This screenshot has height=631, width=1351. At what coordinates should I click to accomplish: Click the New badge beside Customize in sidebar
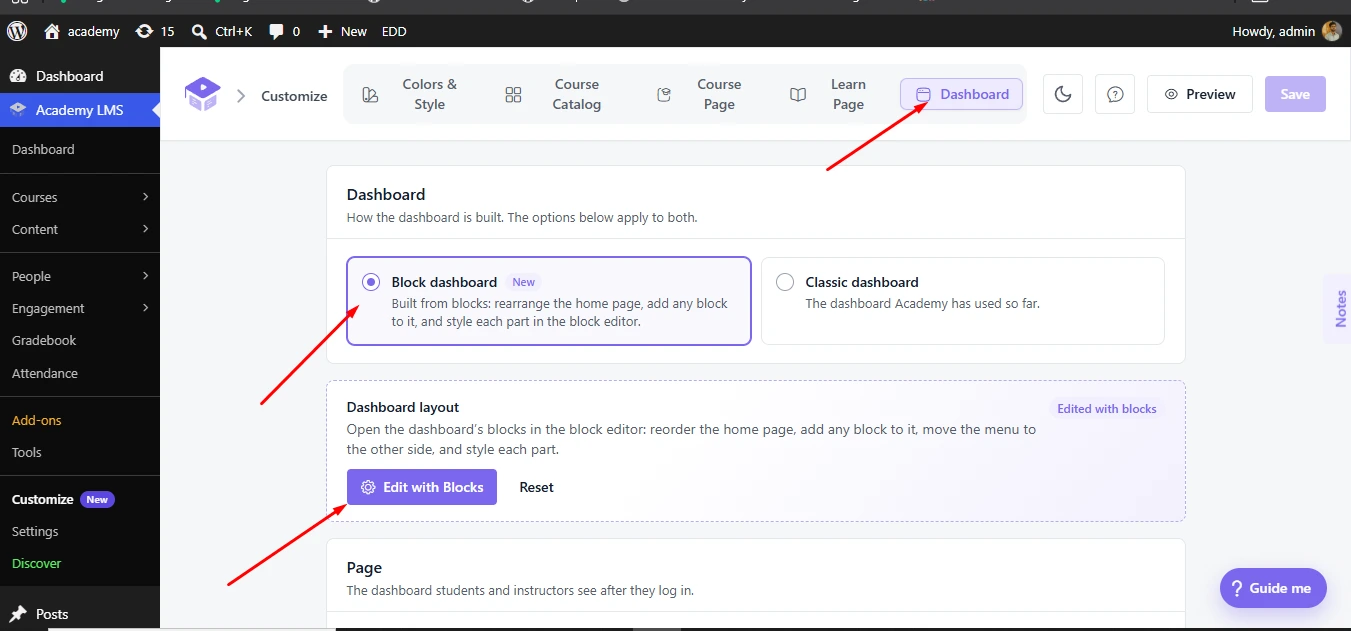(97, 499)
